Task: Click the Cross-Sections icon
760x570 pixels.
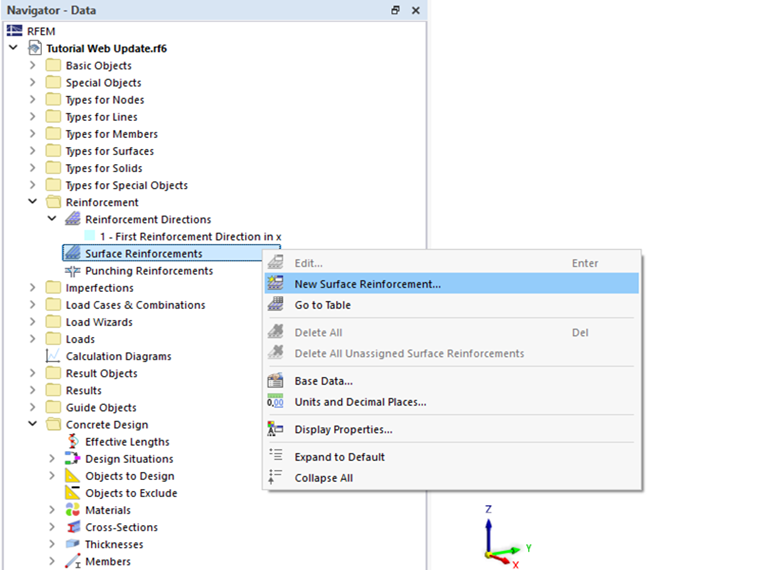Action: 73,527
